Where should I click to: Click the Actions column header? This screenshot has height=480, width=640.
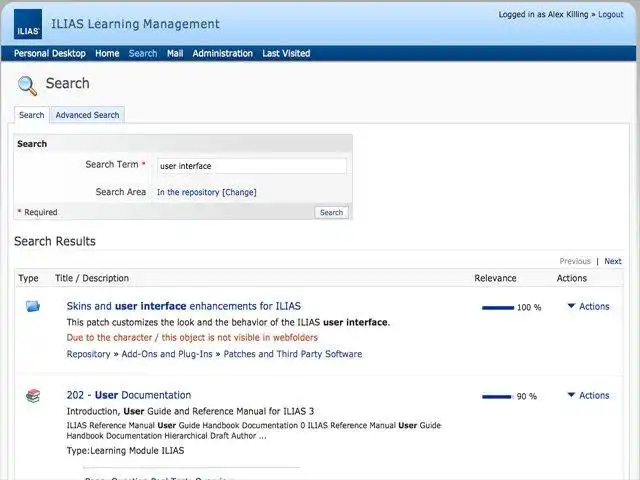(x=571, y=278)
